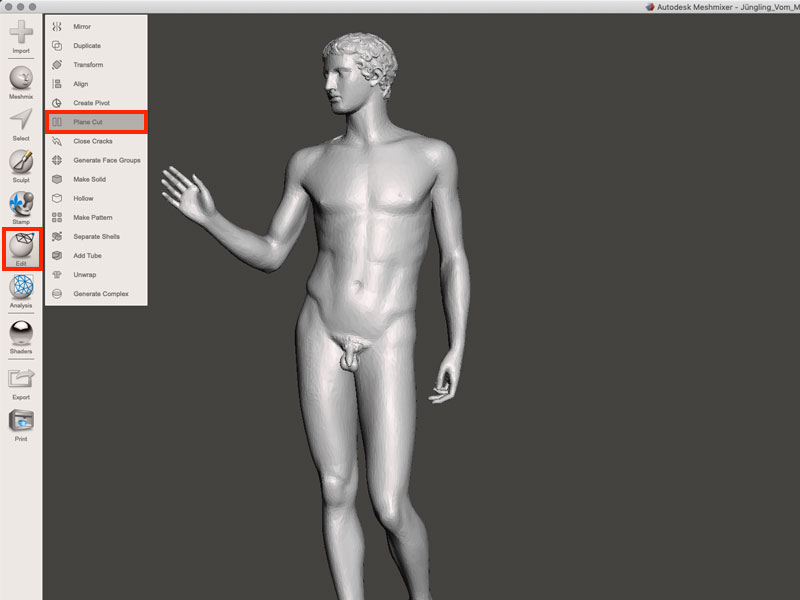Screen dimensions: 800x600
Task: Select the Hollow option
Action: pyautogui.click(x=83, y=198)
